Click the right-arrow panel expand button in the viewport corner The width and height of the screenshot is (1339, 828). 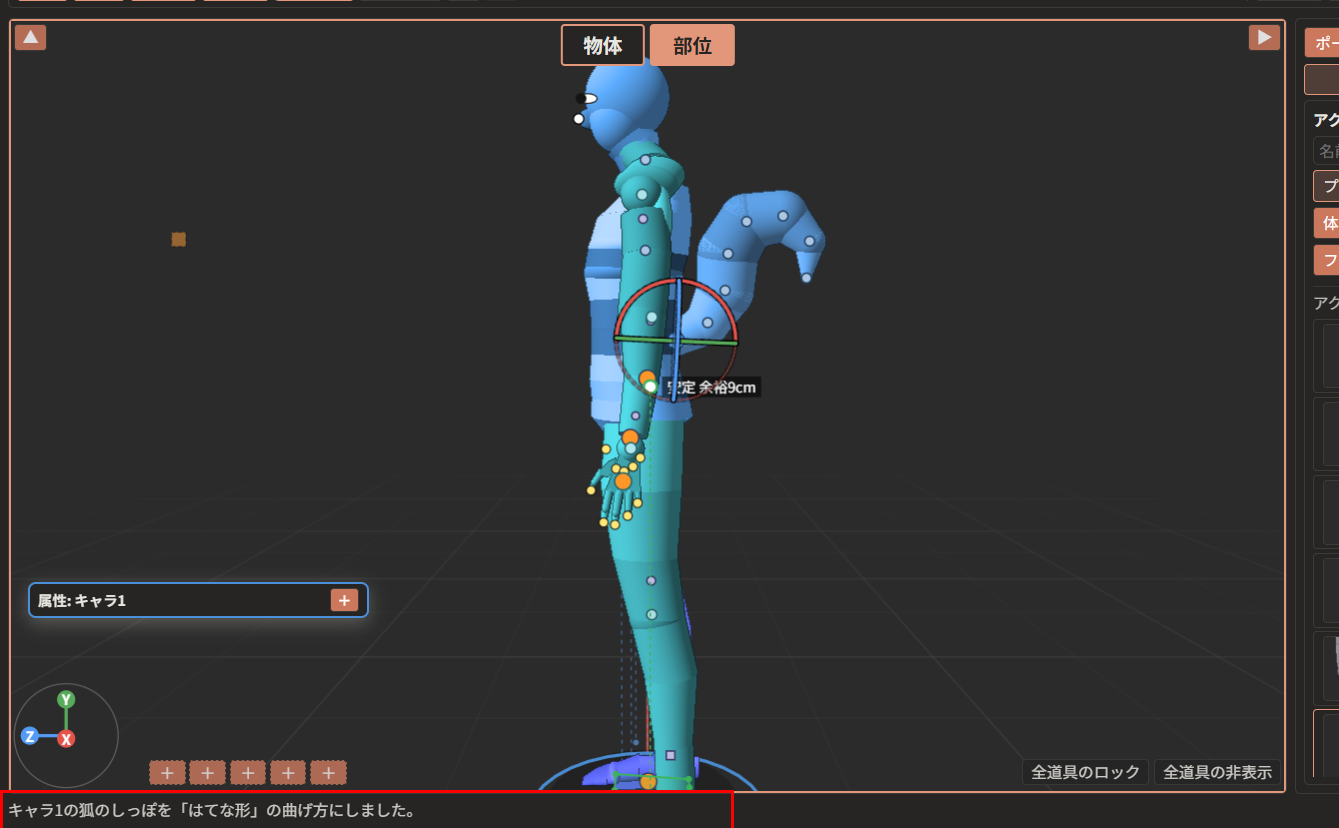coord(1264,38)
